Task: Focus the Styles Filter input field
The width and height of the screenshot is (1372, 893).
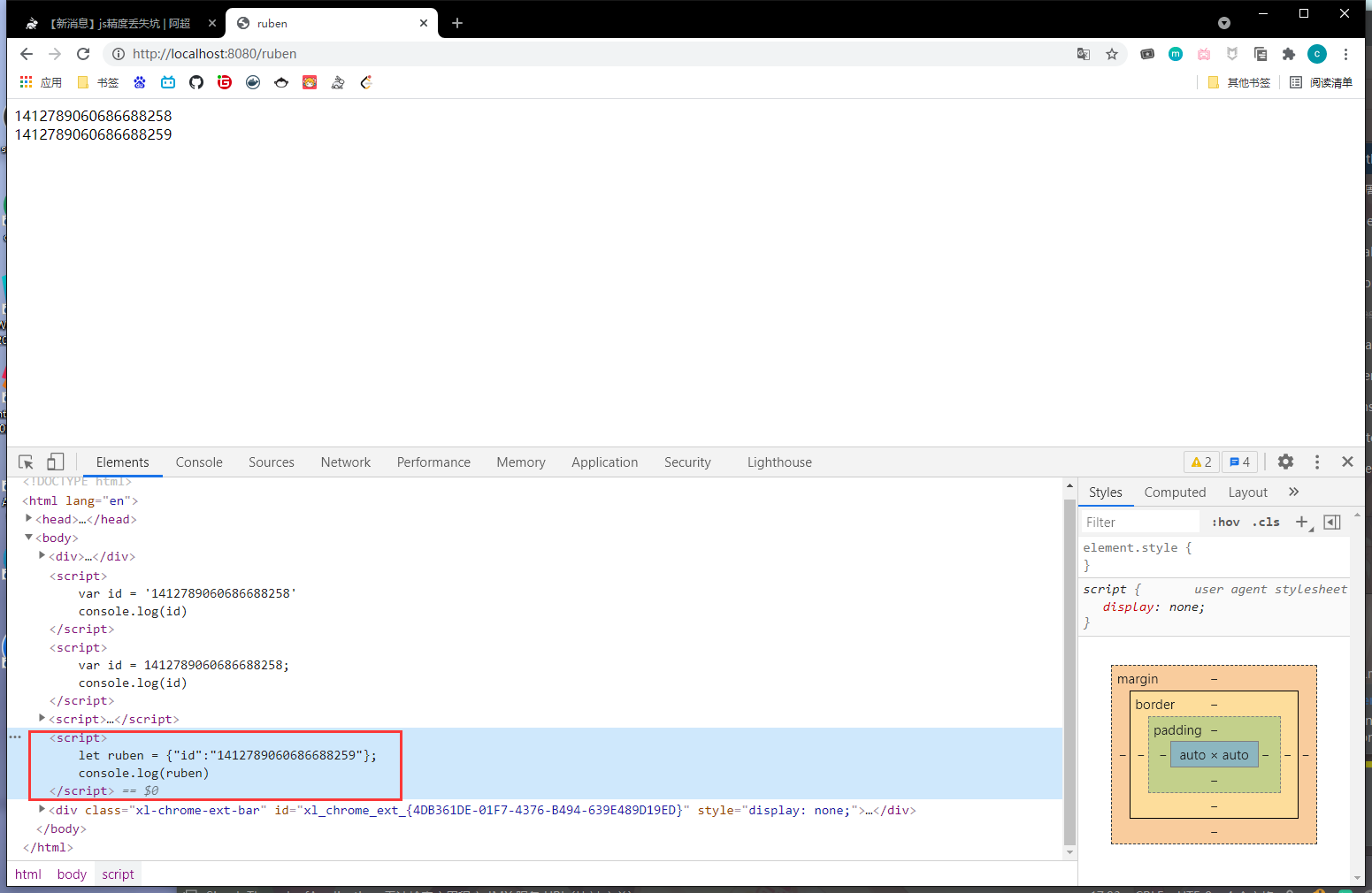Action: coord(1139,522)
